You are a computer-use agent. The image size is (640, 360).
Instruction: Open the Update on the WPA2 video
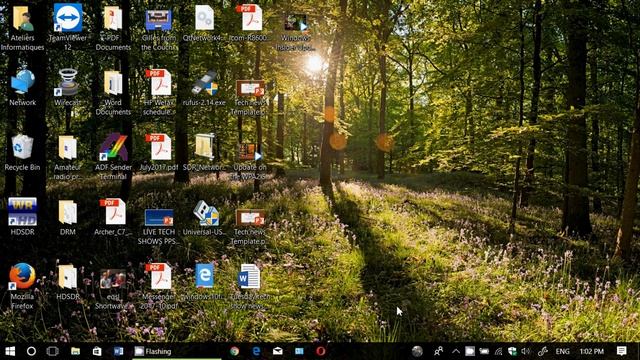pyautogui.click(x=250, y=161)
